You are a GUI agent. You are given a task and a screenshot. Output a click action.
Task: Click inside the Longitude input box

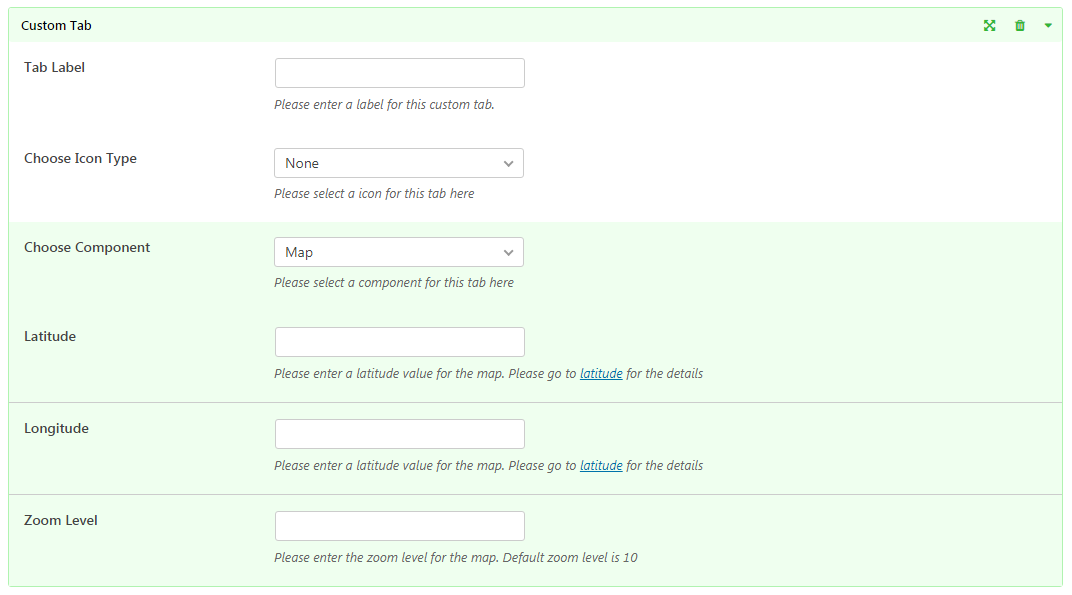[400, 434]
